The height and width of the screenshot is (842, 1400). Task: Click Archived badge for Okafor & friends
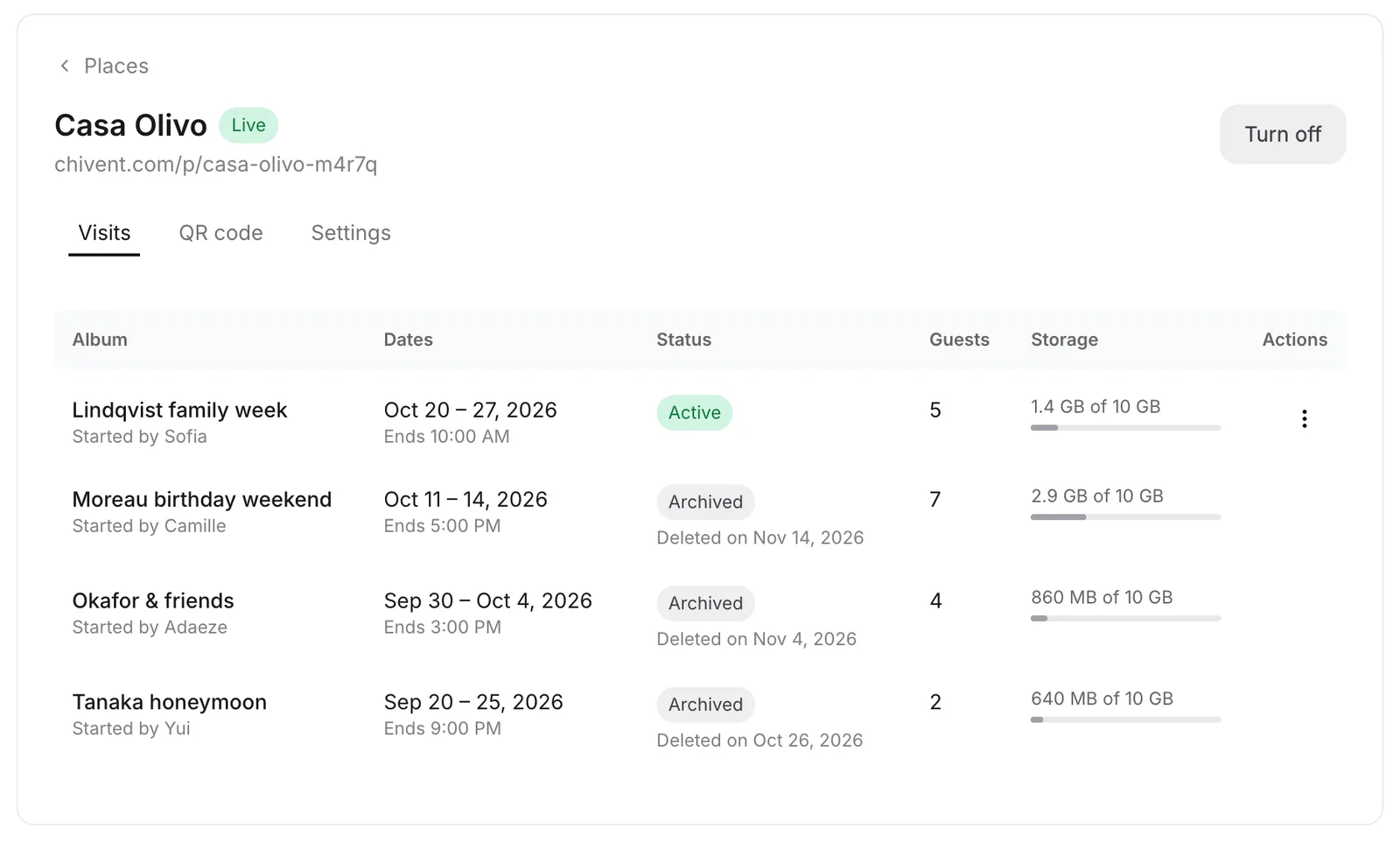(x=705, y=603)
